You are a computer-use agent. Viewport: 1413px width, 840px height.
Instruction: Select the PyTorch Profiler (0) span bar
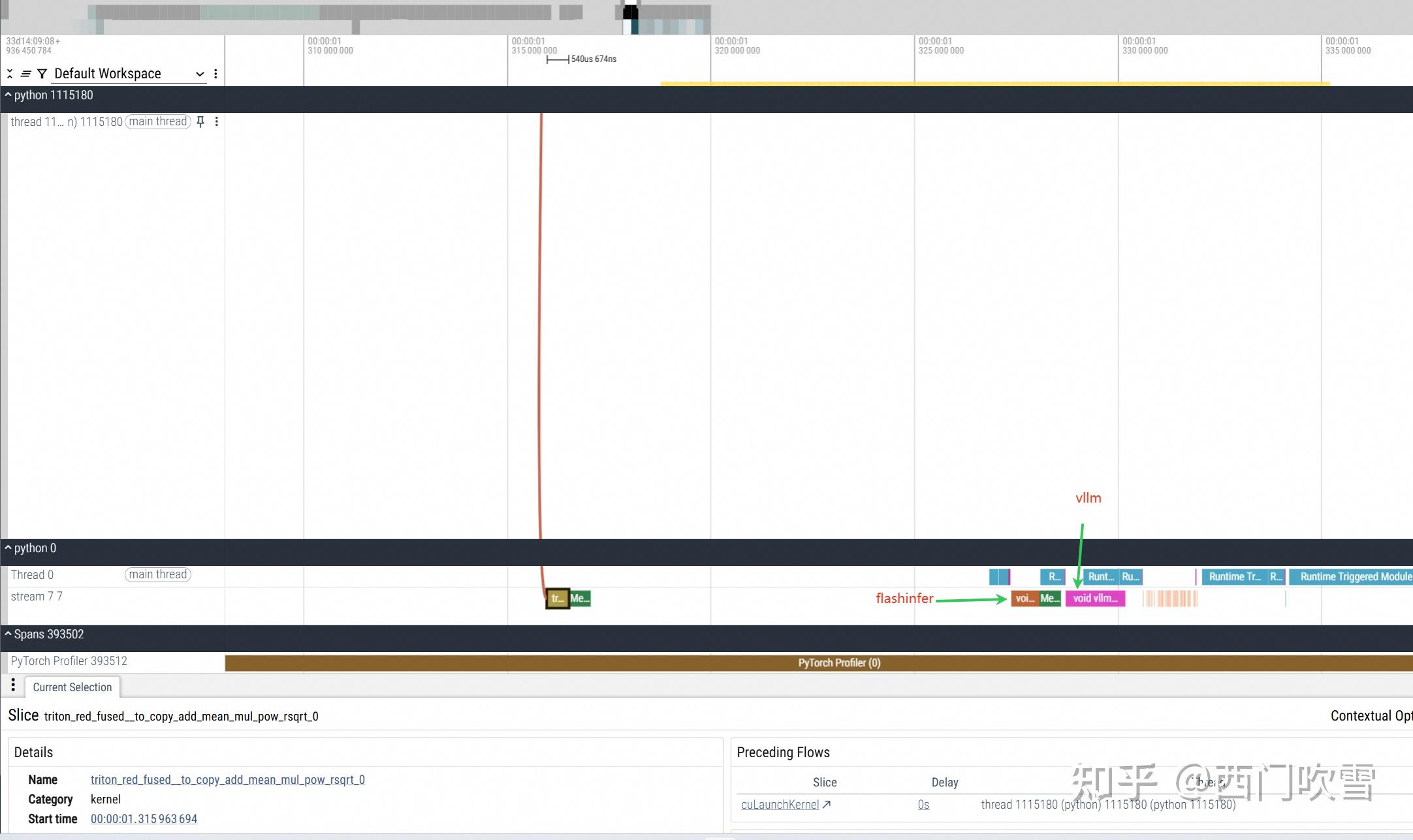pos(838,663)
